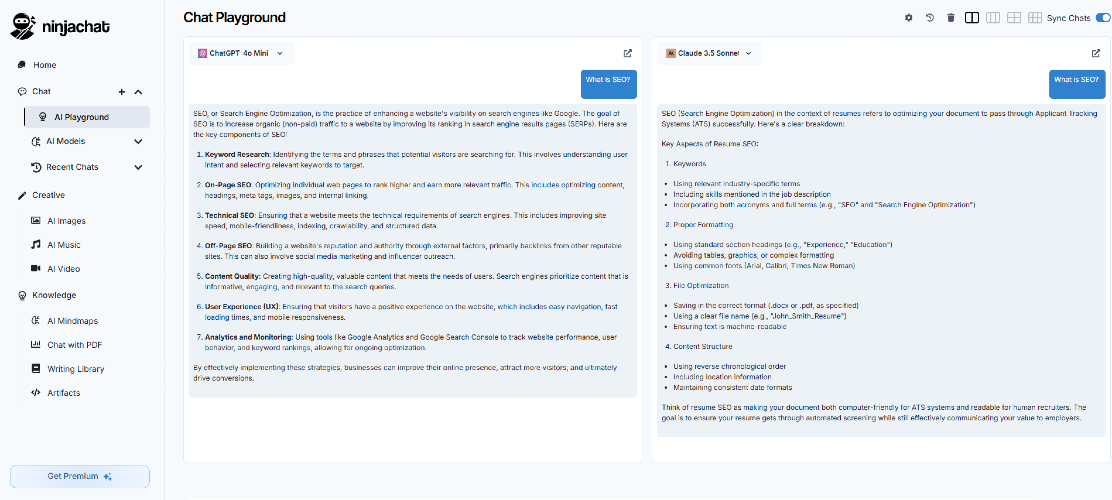Screen dimensions: 1112x500
Task: Select AI Playground in the sidebar
Action: click(87, 117)
